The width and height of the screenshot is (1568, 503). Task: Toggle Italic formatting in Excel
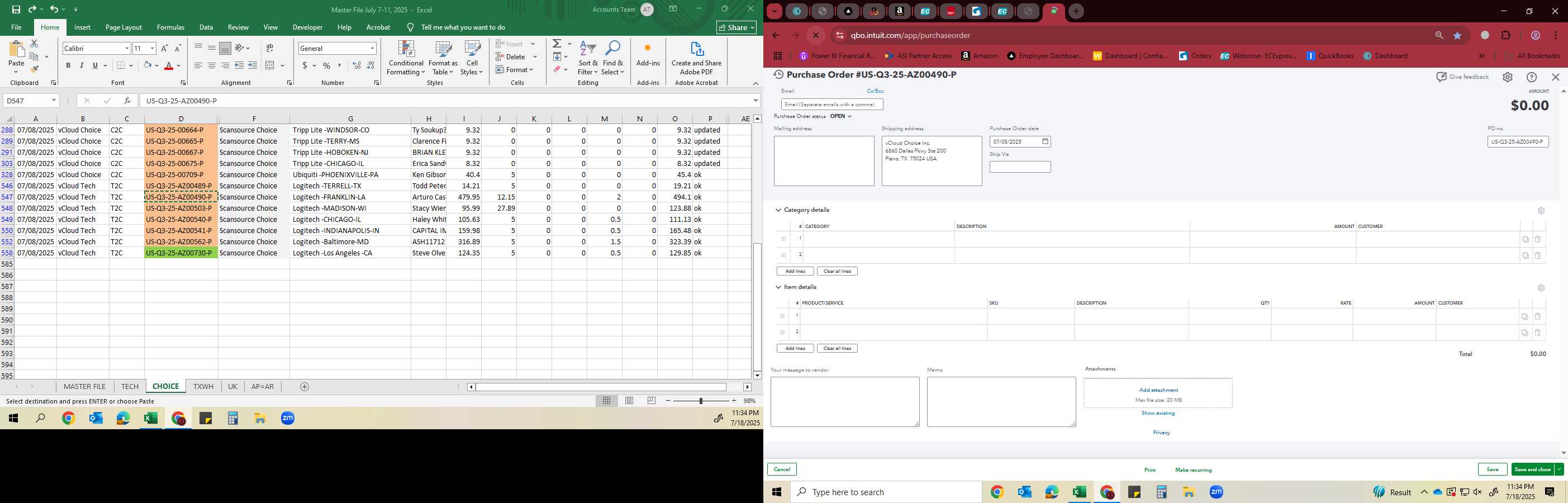pos(82,66)
